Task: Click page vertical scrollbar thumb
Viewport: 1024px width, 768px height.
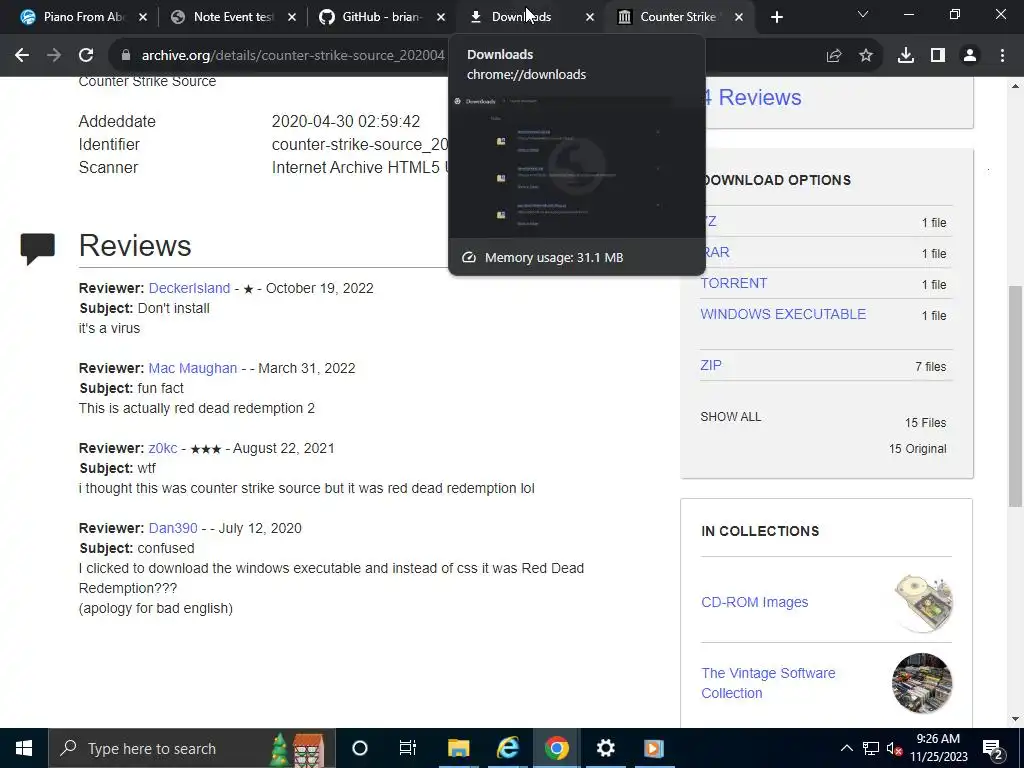Action: pos(1015,396)
